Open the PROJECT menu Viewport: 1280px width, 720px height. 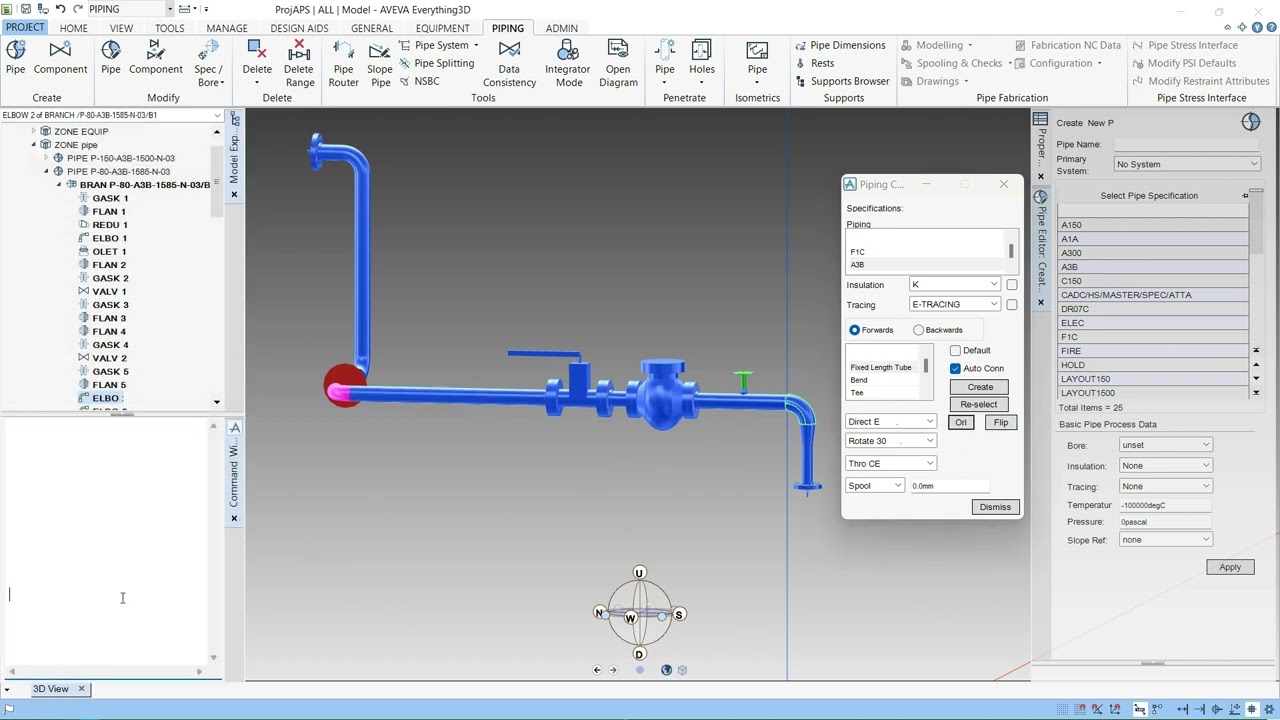24,27
